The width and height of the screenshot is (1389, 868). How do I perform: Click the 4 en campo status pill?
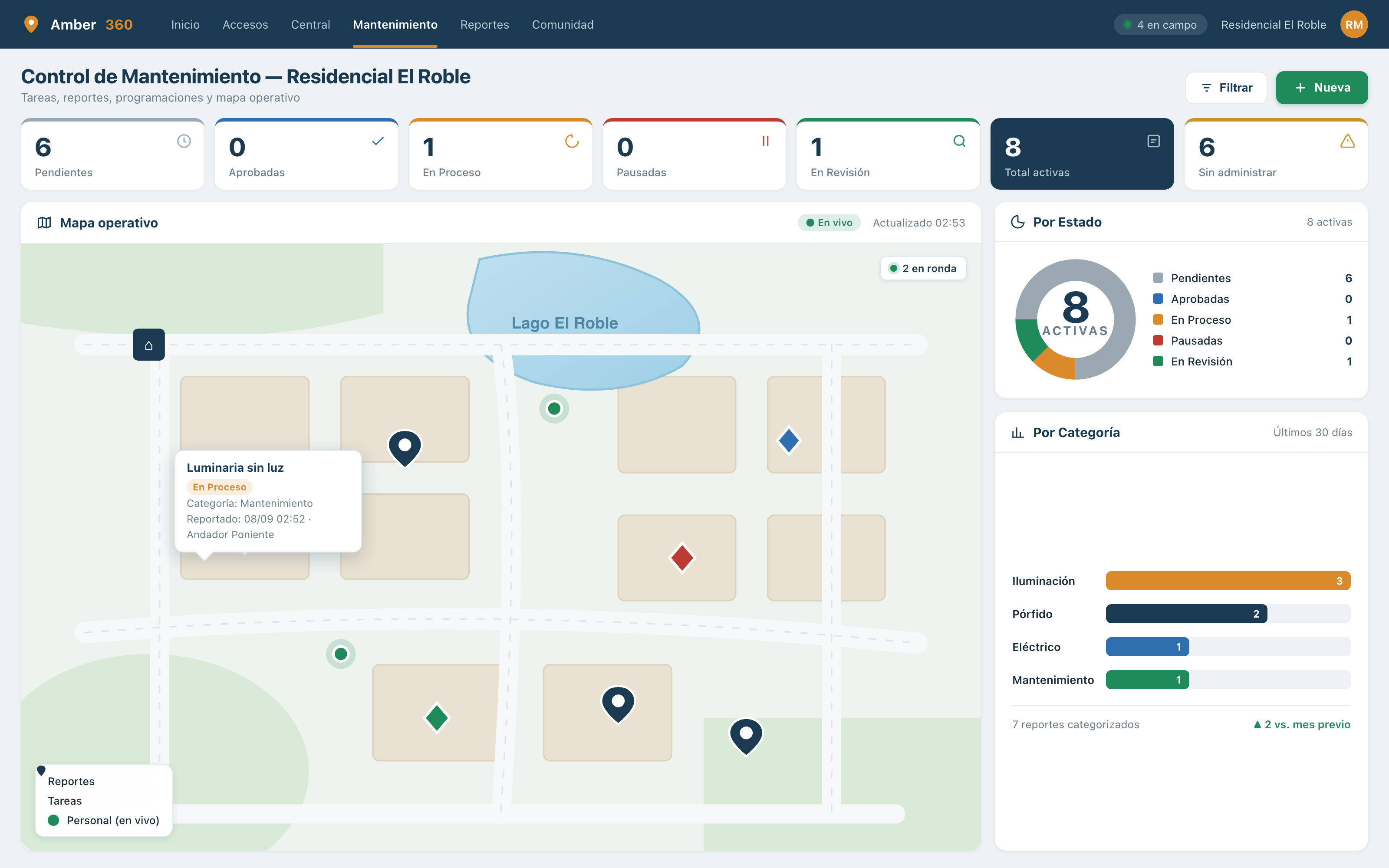pos(1160,25)
